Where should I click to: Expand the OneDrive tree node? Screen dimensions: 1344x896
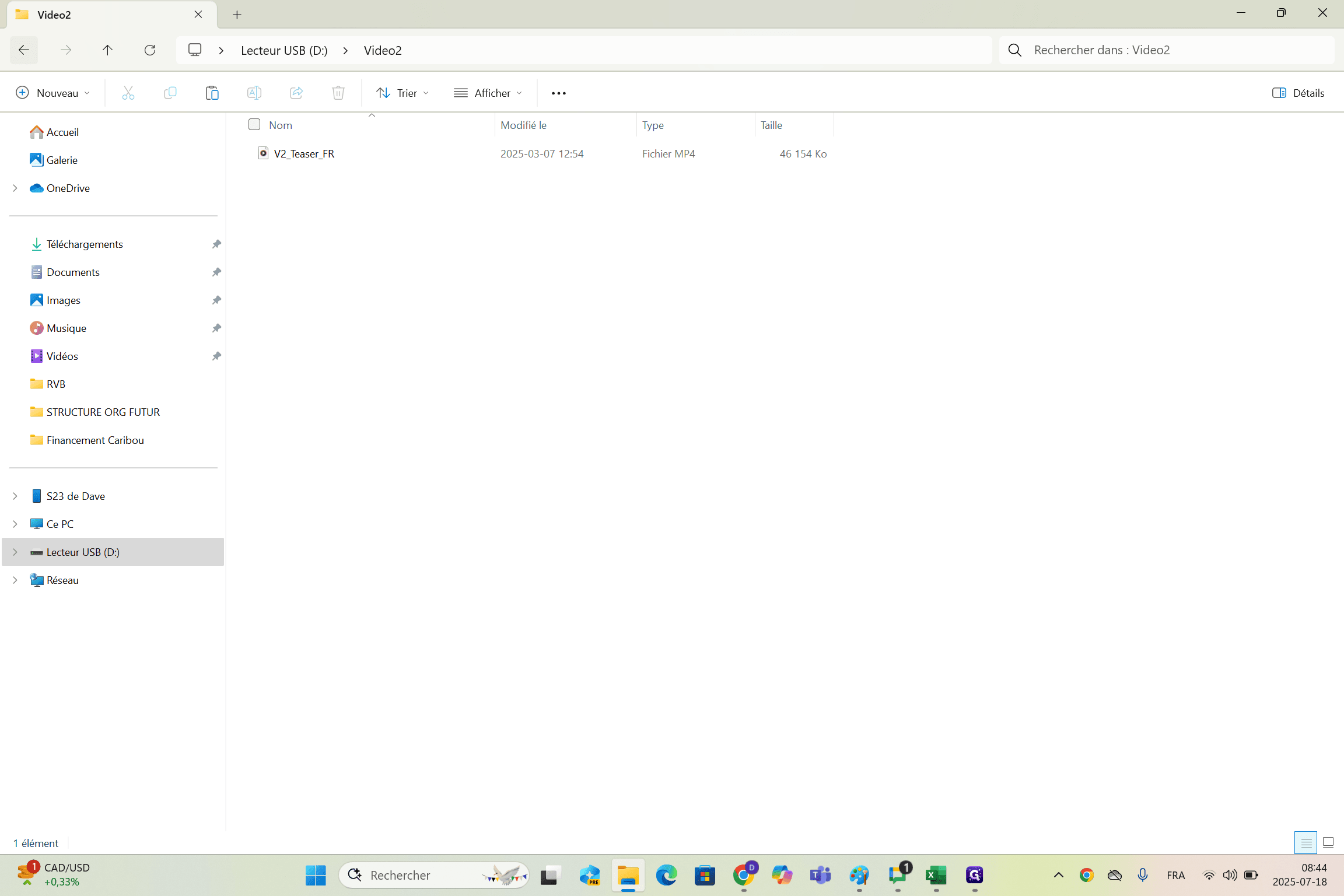[x=15, y=188]
